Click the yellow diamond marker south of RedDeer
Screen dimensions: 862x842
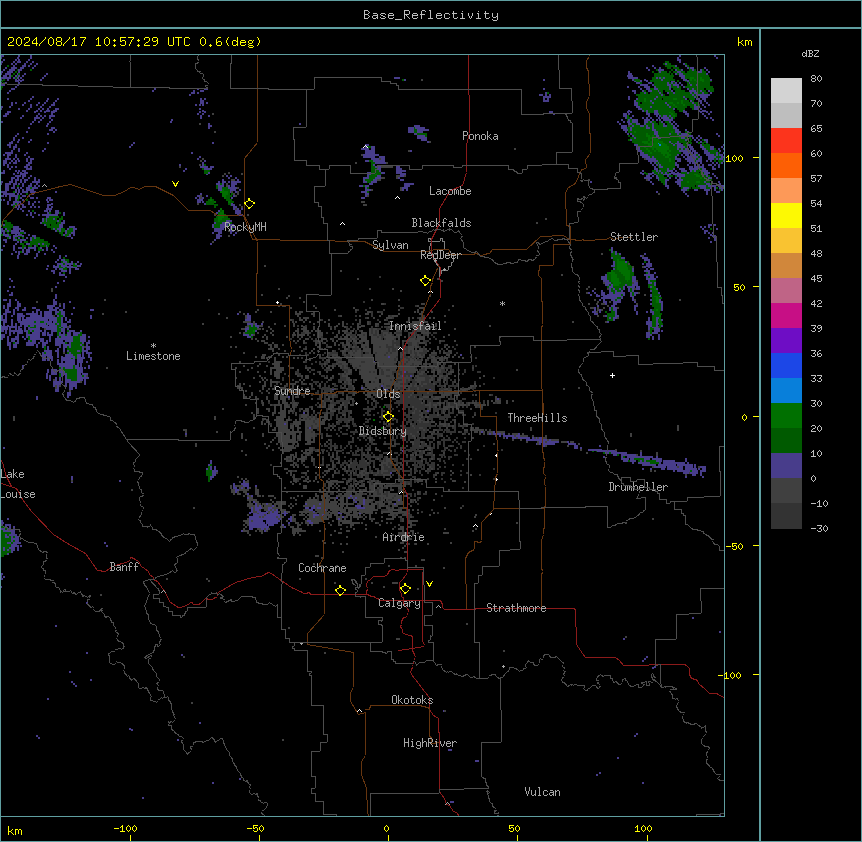[426, 281]
